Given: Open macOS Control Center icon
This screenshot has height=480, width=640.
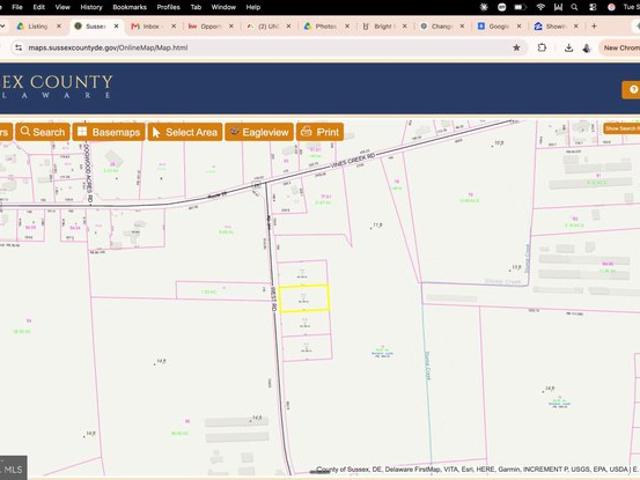Looking at the screenshot, I should click(593, 7).
